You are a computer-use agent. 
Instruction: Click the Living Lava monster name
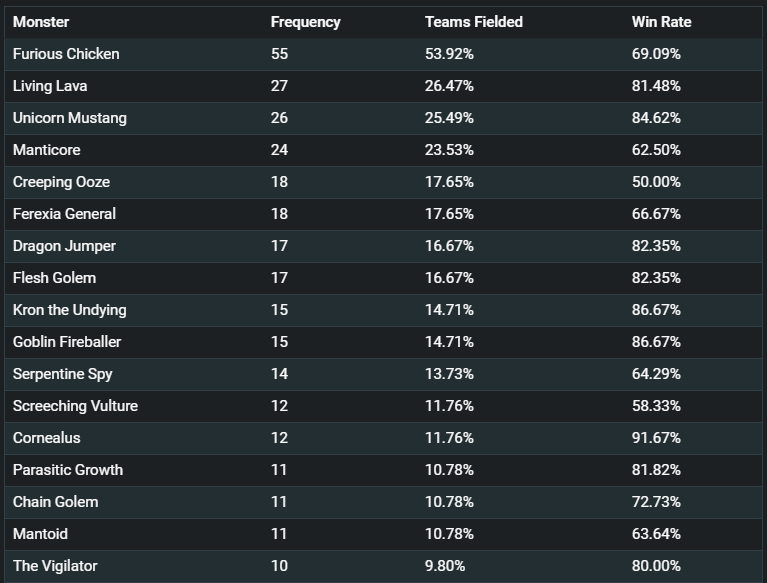(x=50, y=86)
